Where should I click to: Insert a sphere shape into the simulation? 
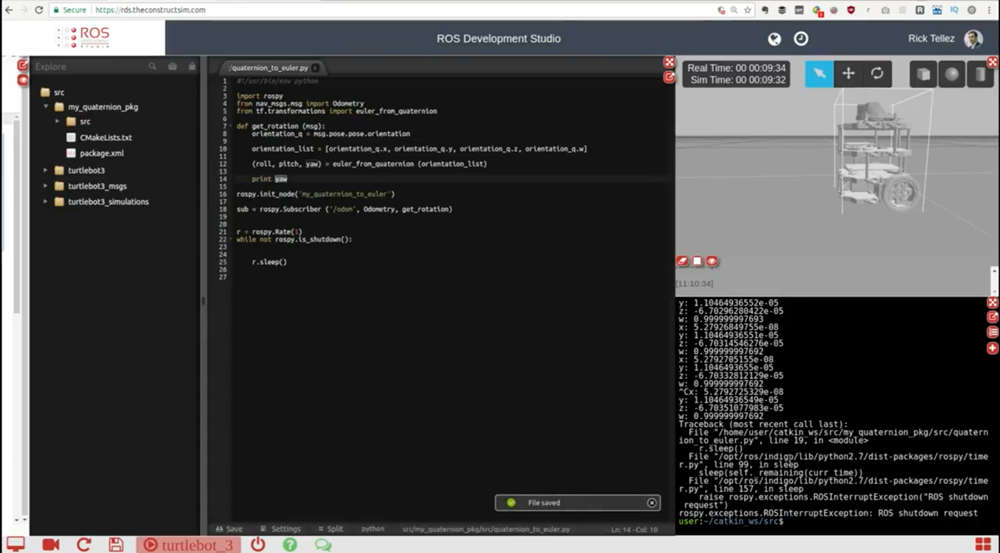pyautogui.click(x=952, y=74)
